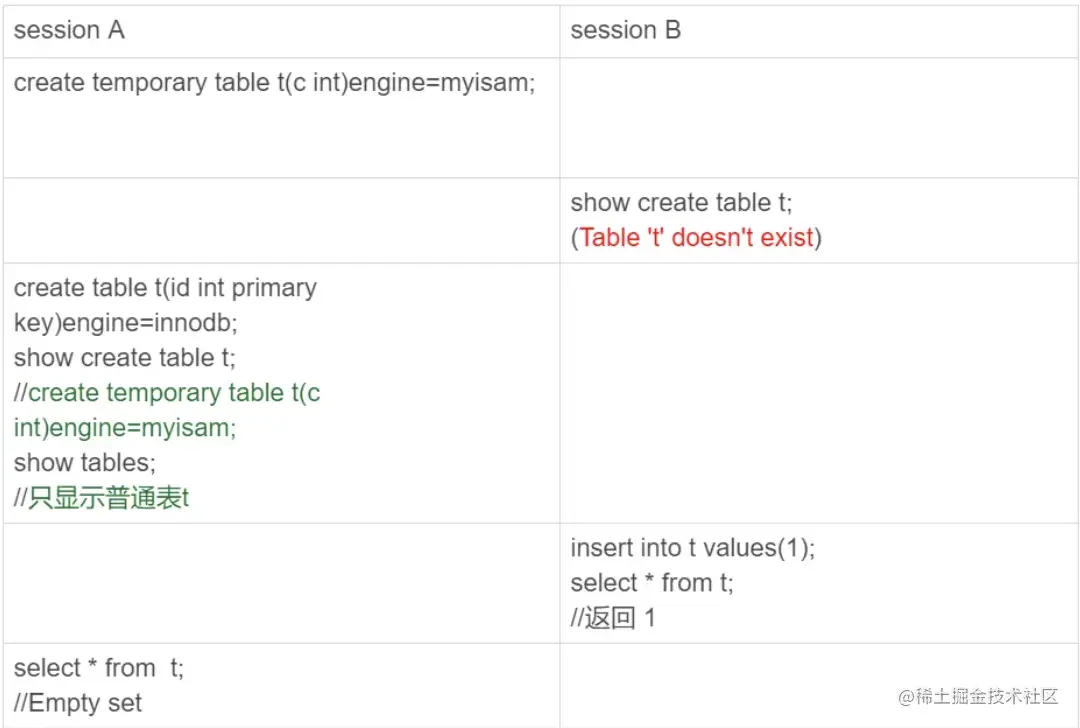Click the '//Empty set' result line
1080x728 pixels.
point(78,703)
